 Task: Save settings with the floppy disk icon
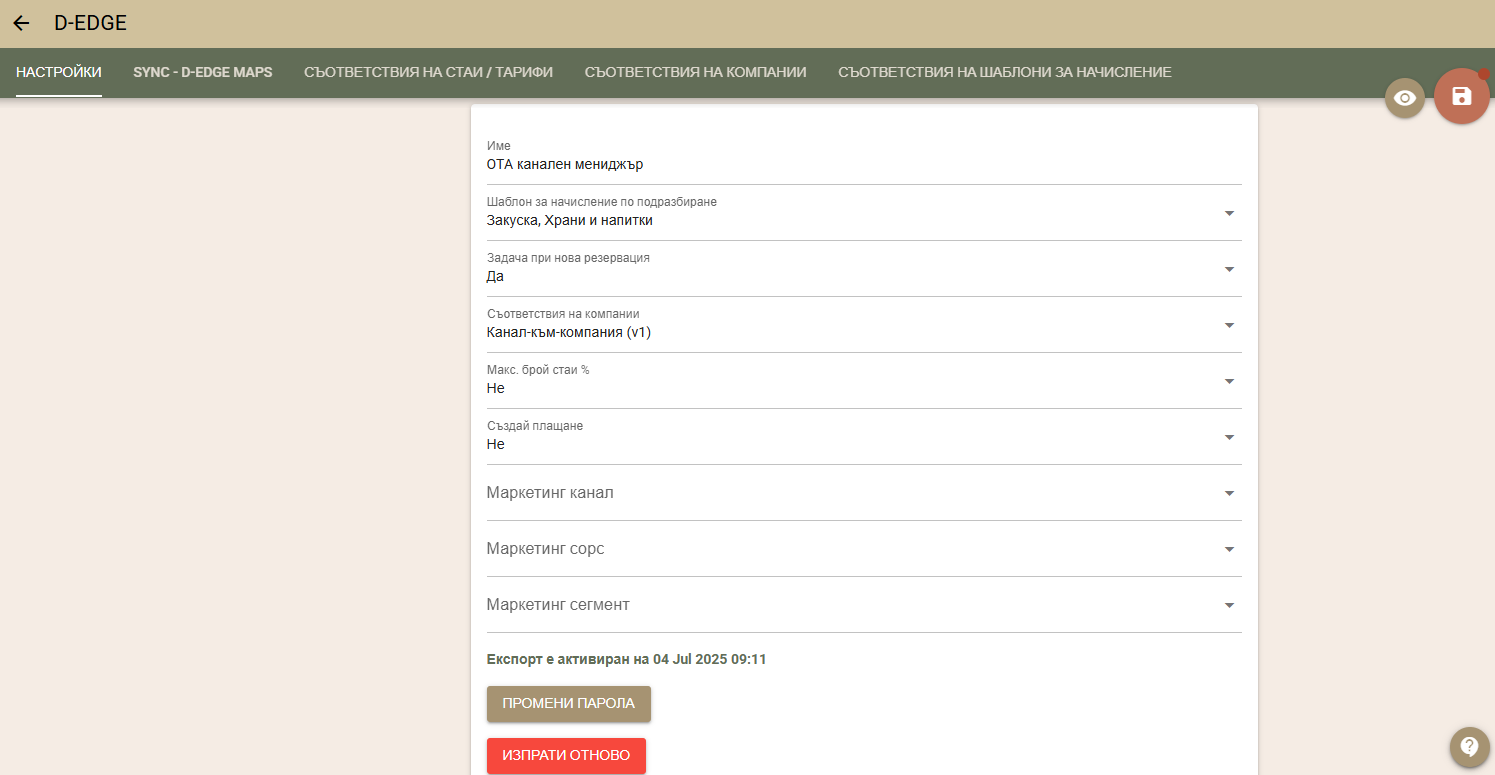pyautogui.click(x=1462, y=96)
